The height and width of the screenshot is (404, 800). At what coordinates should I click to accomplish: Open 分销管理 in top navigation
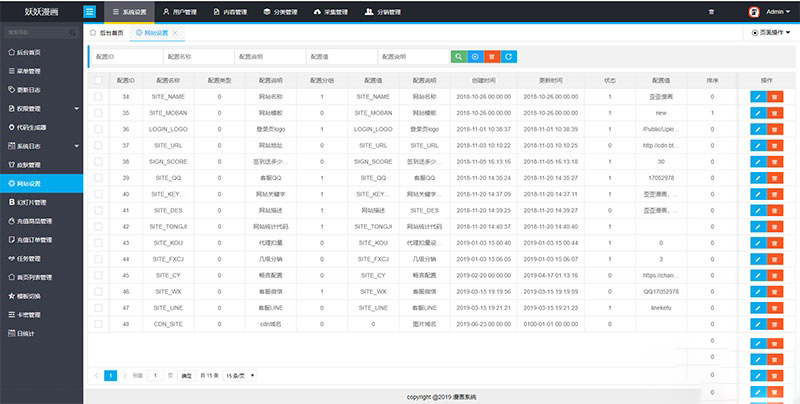click(383, 12)
